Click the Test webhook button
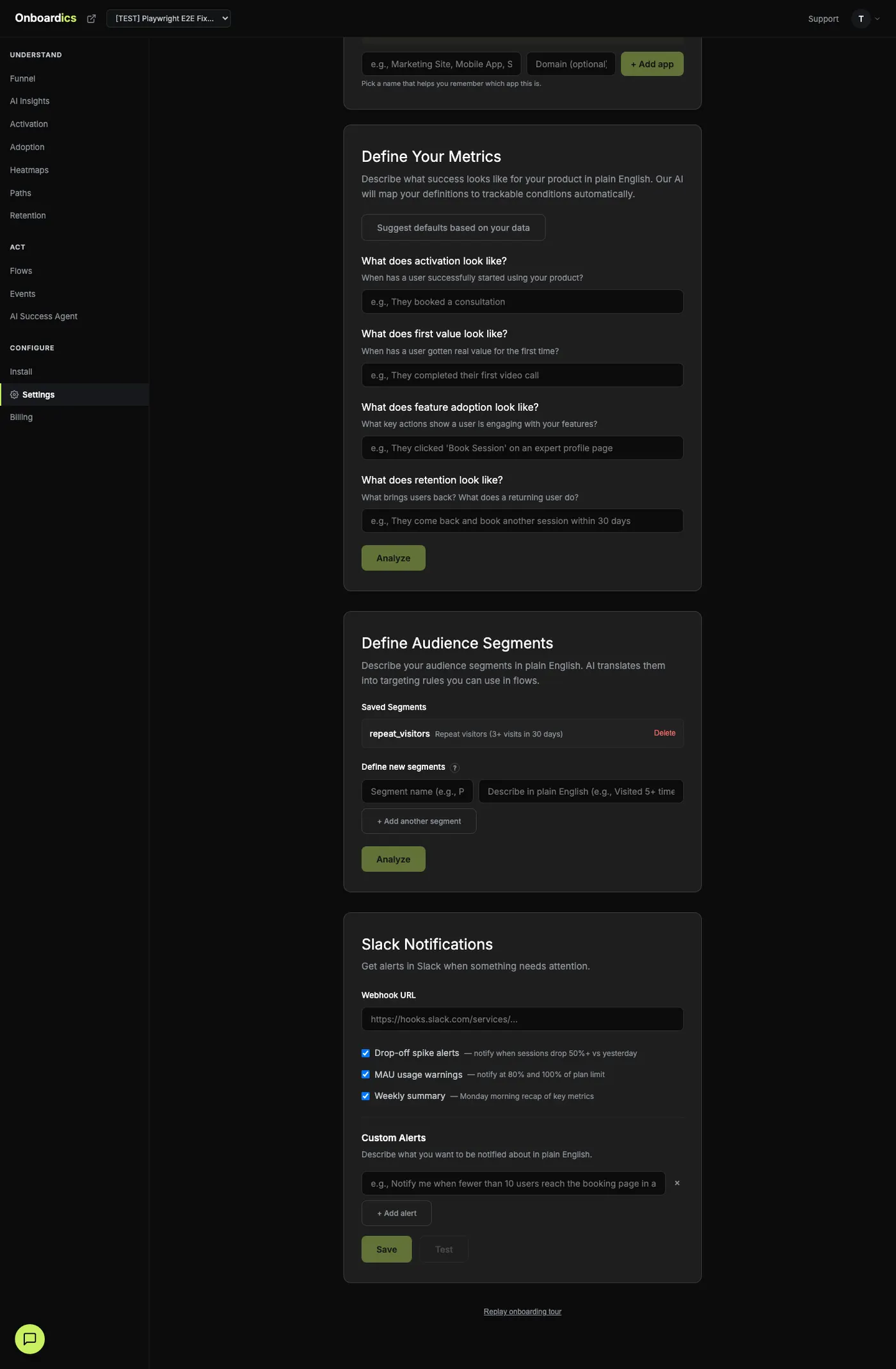896x1369 pixels. click(x=444, y=1249)
